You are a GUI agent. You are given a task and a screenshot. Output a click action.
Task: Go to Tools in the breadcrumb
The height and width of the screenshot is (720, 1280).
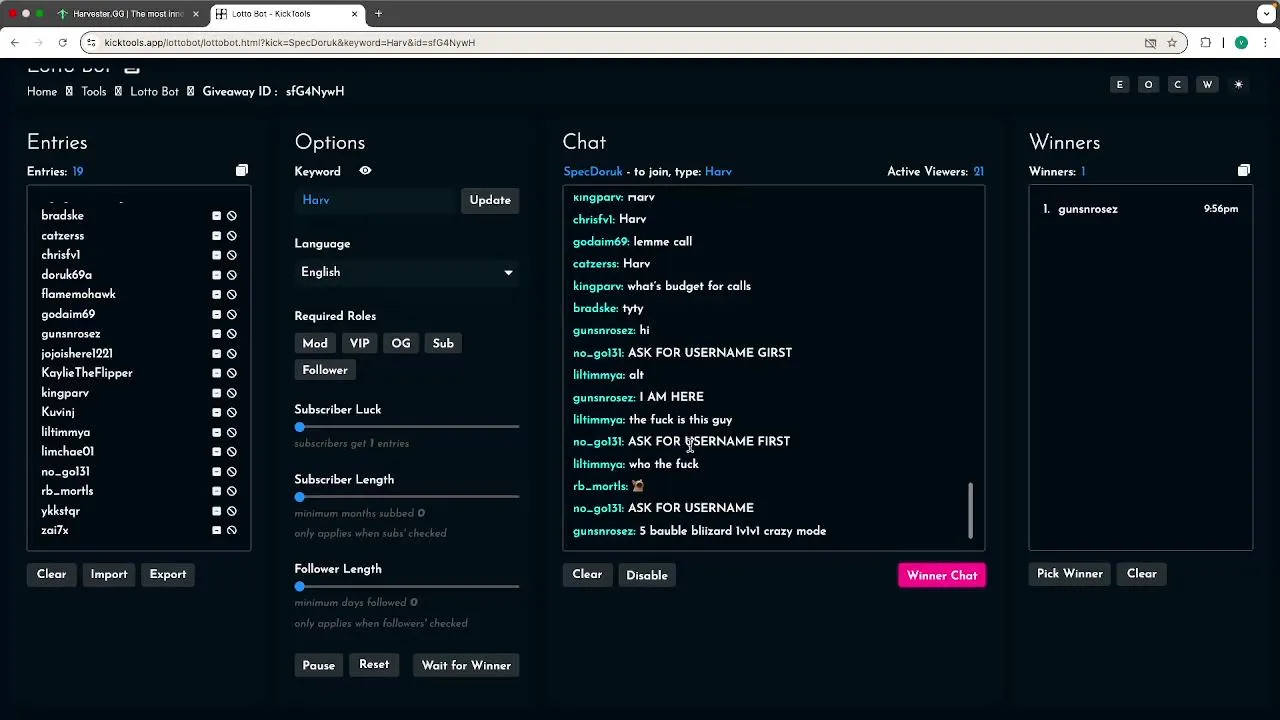click(x=94, y=92)
